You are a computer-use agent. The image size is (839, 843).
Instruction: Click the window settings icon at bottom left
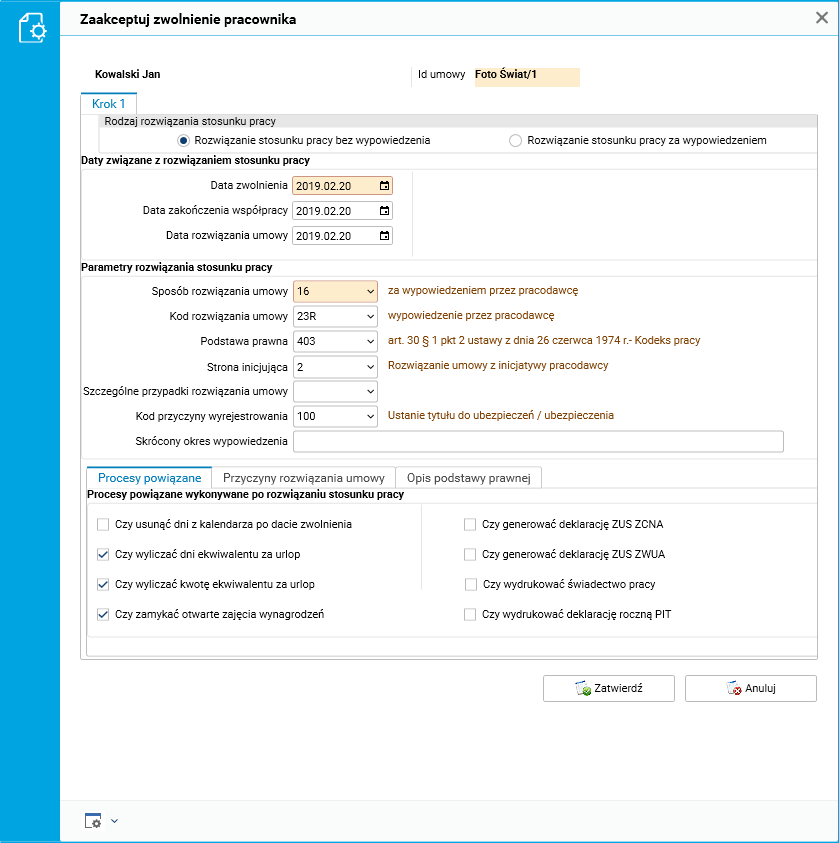coord(93,821)
